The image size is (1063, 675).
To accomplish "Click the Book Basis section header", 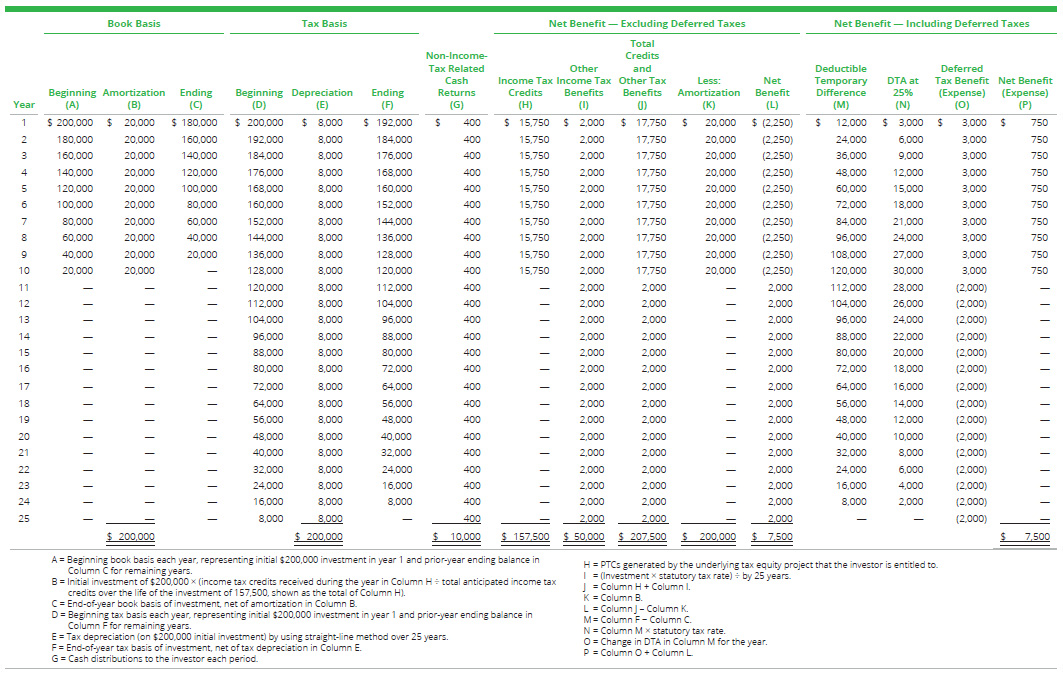I will [x=134, y=23].
